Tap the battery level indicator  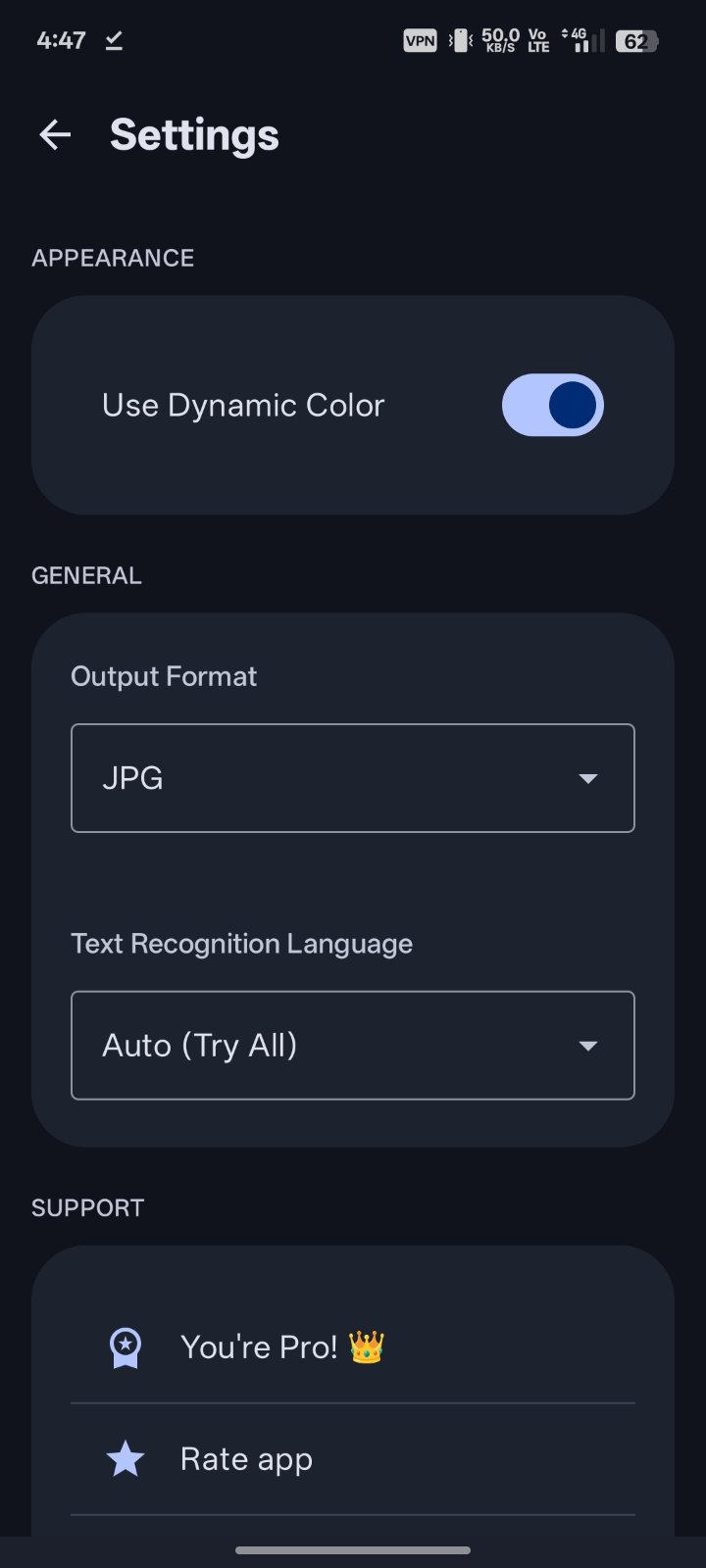click(636, 40)
